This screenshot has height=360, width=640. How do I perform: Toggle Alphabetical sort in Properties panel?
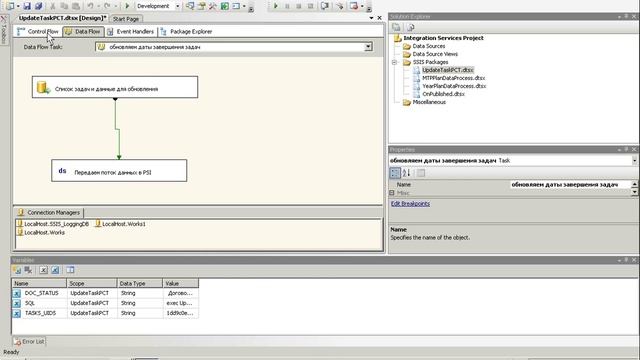click(x=407, y=173)
